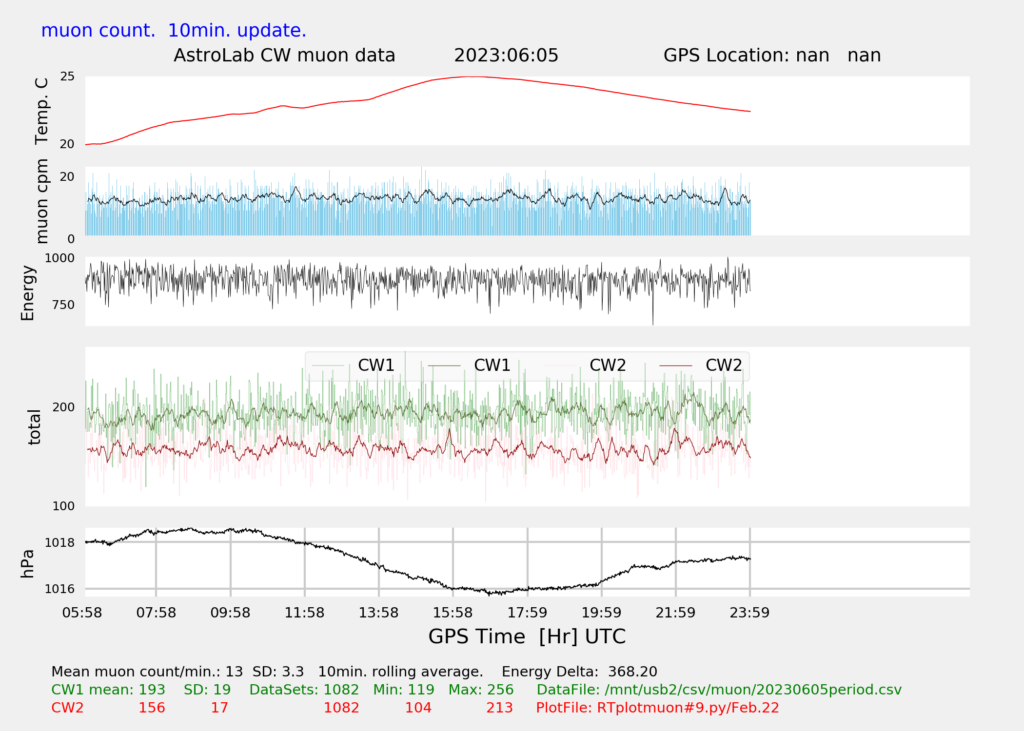Click the blue 'muon count. 10min. update.' heading
This screenshot has height=731, width=1024.
click(174, 31)
